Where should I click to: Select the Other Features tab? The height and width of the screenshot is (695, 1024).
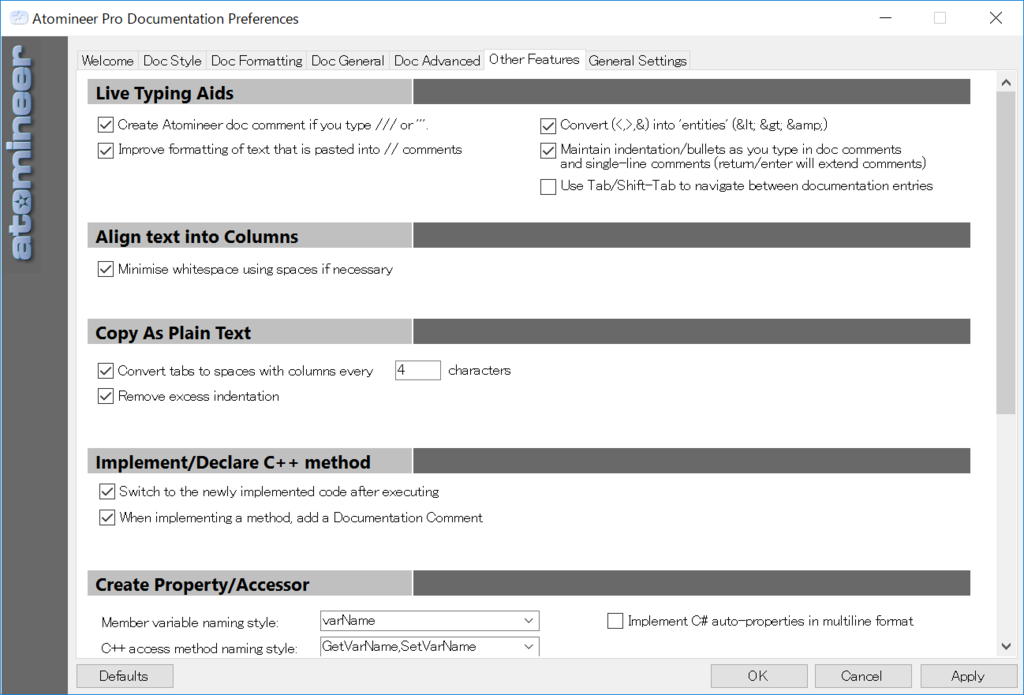pyautogui.click(x=534, y=59)
